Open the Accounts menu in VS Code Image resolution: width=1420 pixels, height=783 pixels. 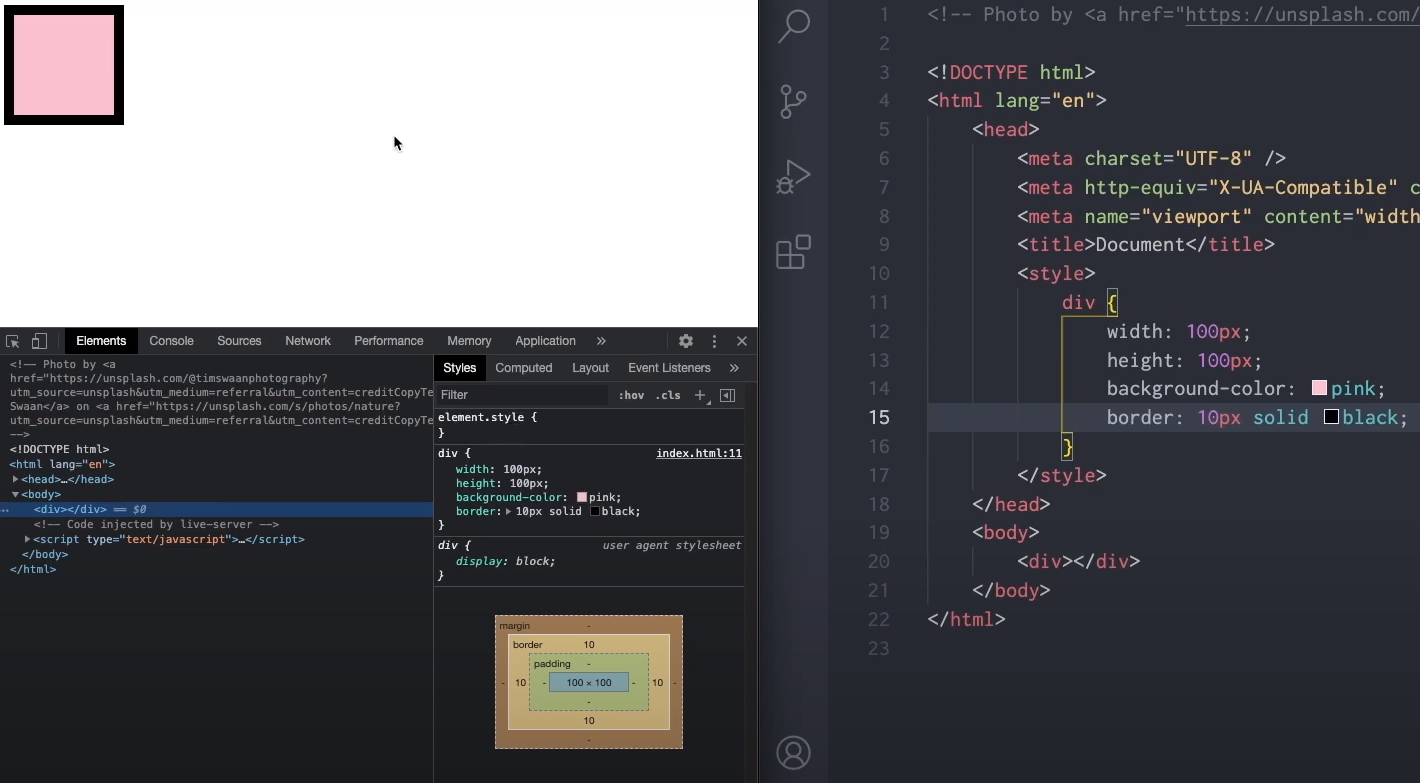(793, 752)
